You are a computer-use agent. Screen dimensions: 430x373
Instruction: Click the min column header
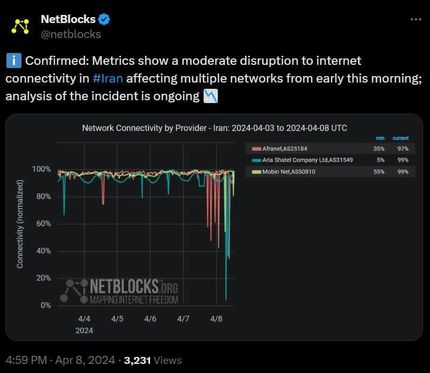tap(380, 138)
